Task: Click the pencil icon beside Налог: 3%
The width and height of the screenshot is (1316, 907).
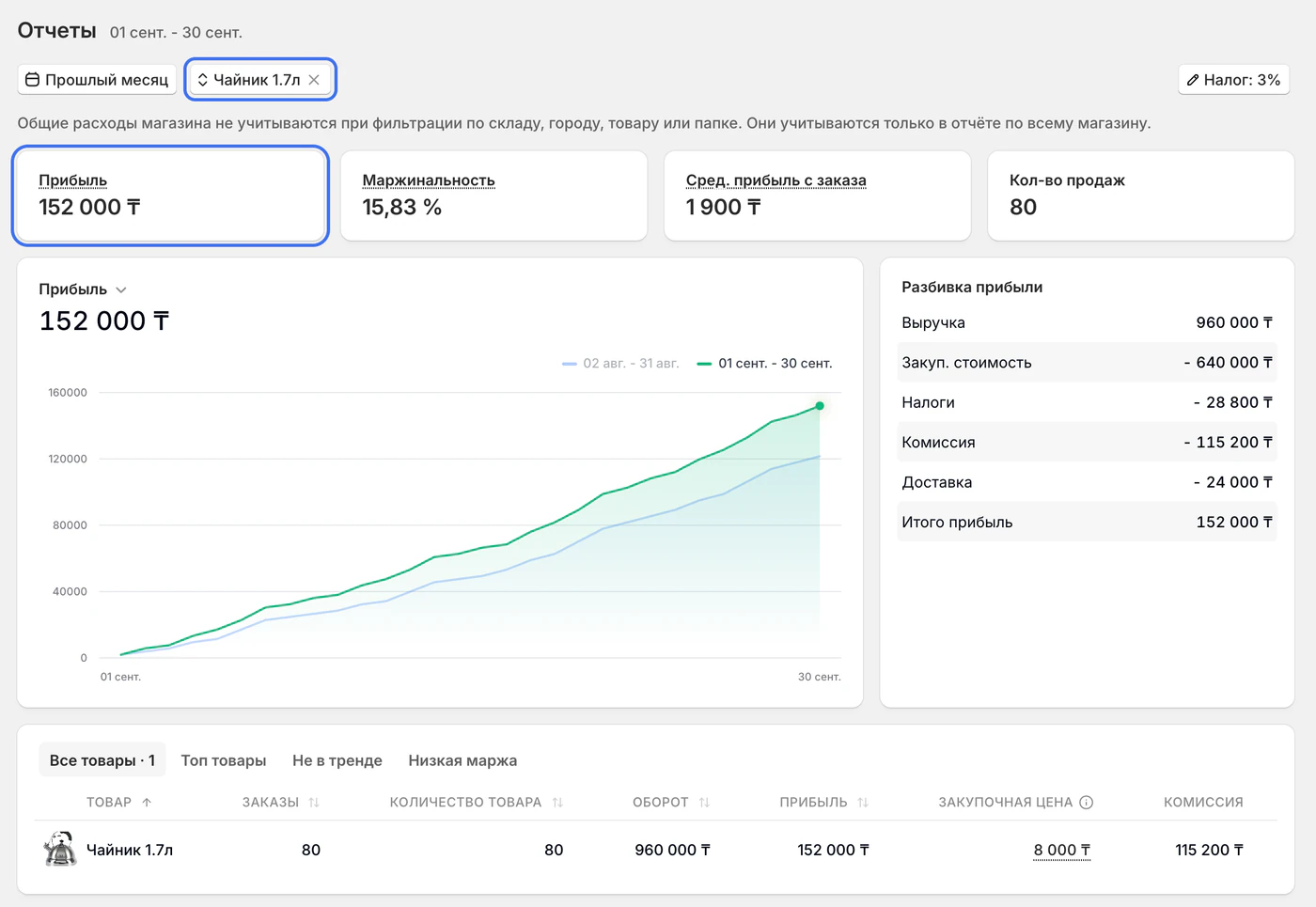Action: (1193, 80)
